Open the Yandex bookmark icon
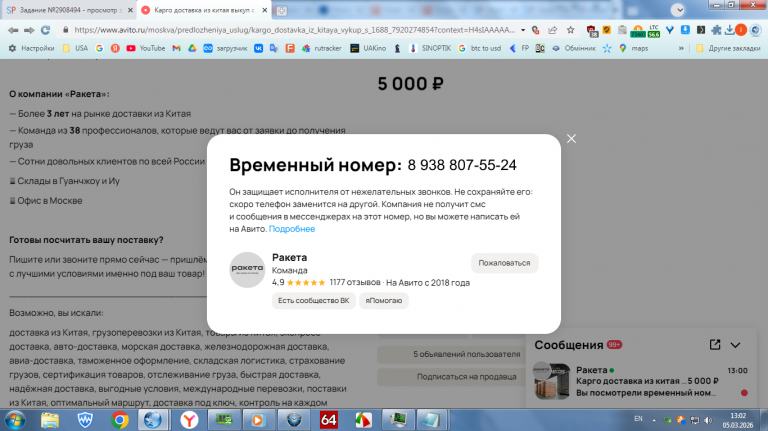The width and height of the screenshot is (768, 431). click(x=115, y=48)
